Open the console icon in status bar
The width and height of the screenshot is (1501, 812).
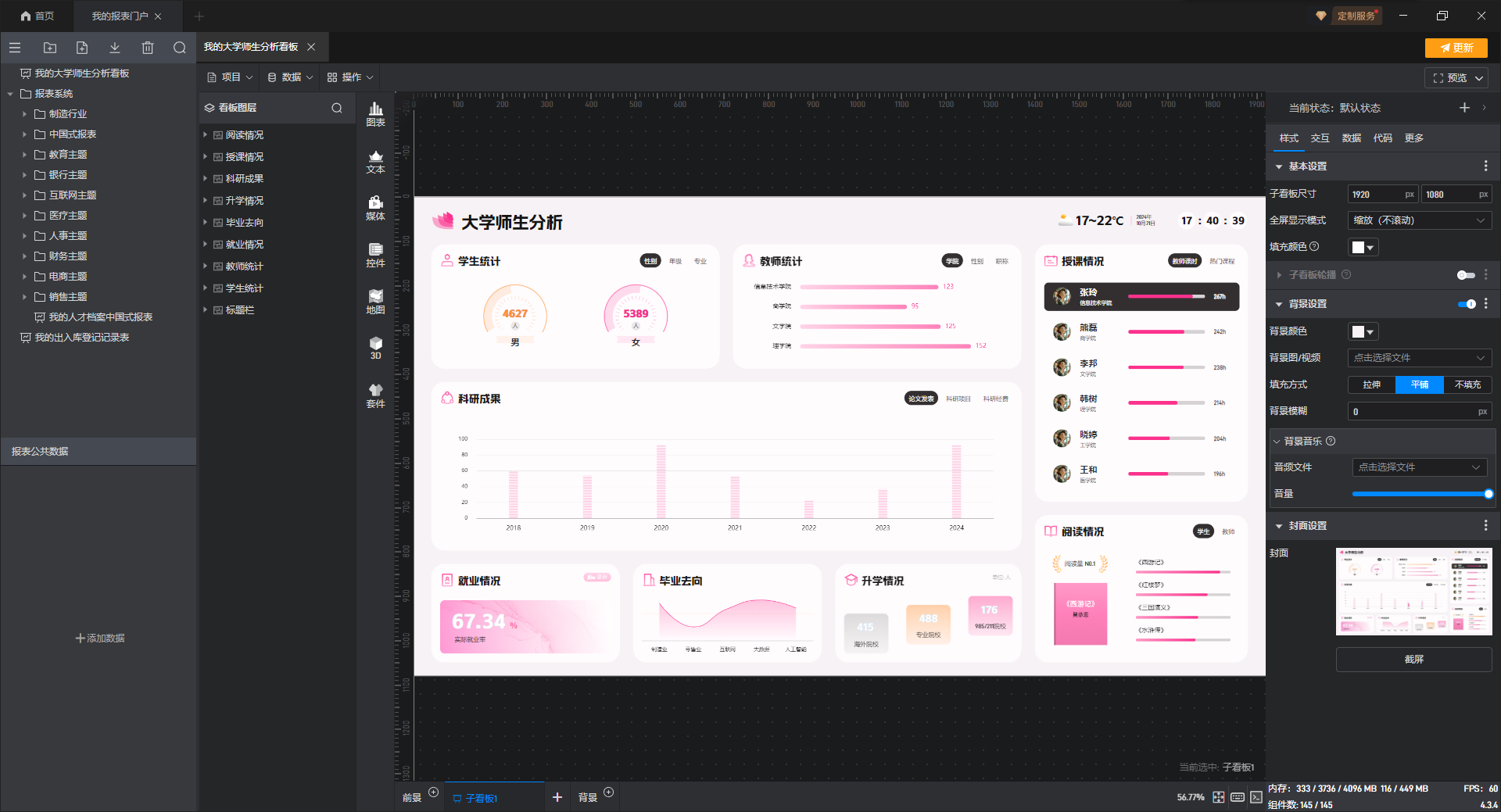coord(1256,797)
